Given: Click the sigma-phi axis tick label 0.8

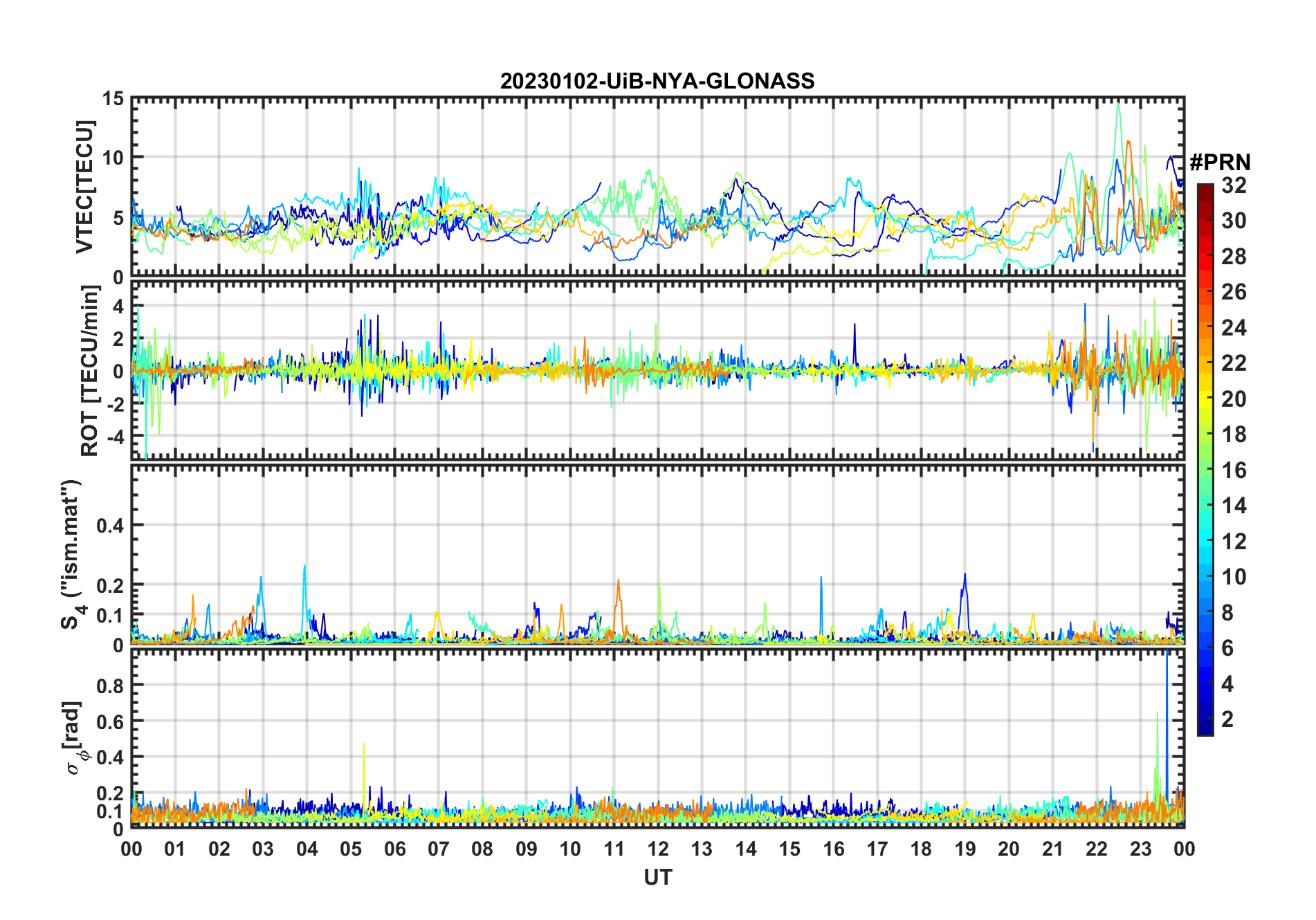Looking at the screenshot, I should click(x=110, y=686).
